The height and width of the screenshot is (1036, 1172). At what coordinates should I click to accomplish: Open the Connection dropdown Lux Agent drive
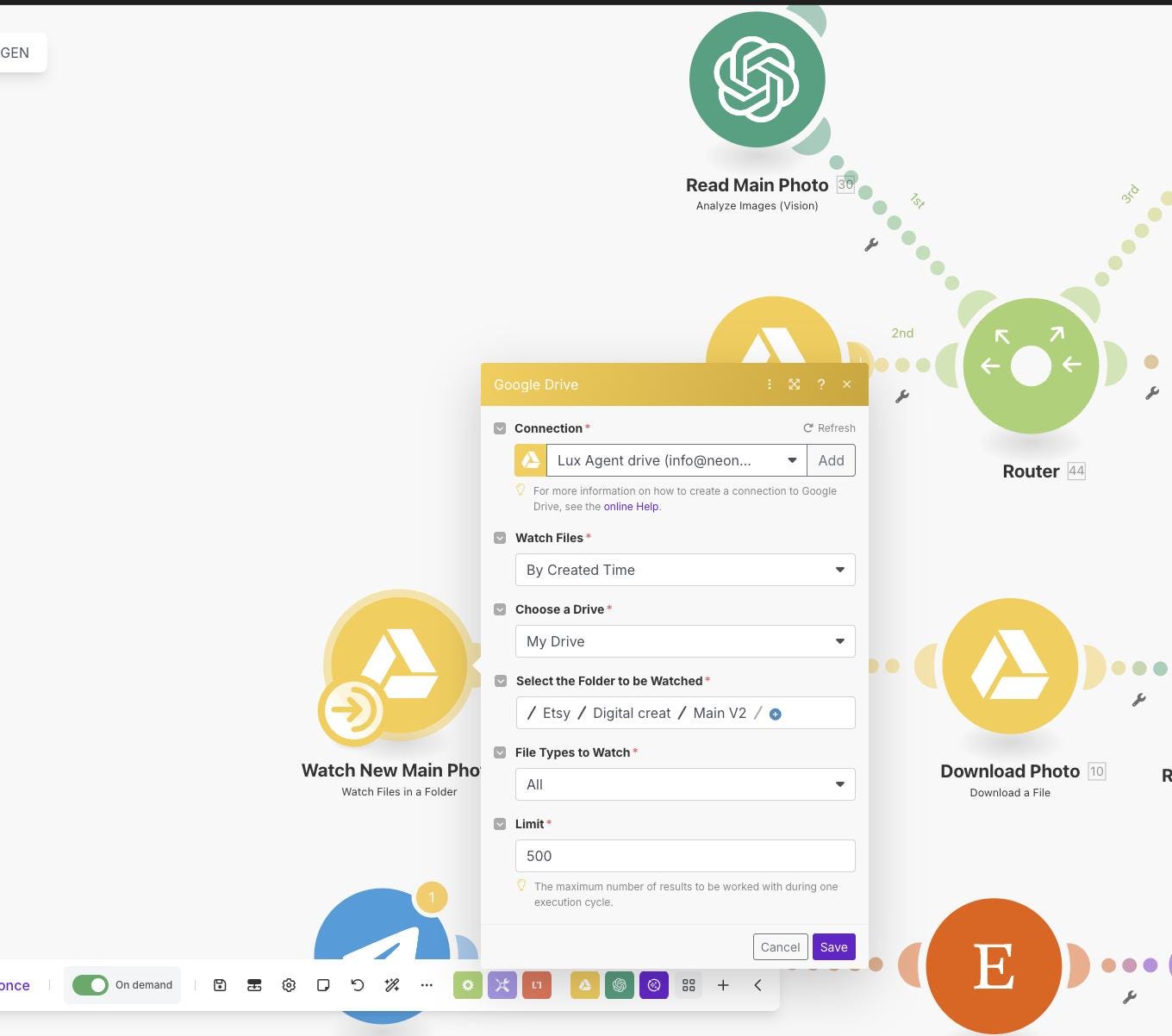pyautogui.click(x=676, y=460)
